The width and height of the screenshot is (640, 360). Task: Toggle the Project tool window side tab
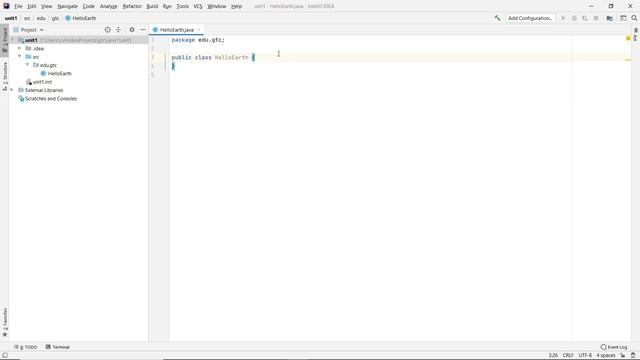click(x=4, y=39)
